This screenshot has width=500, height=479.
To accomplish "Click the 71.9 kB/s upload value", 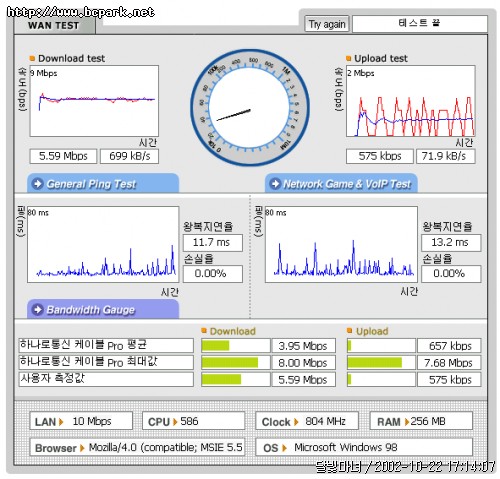I will point(446,156).
